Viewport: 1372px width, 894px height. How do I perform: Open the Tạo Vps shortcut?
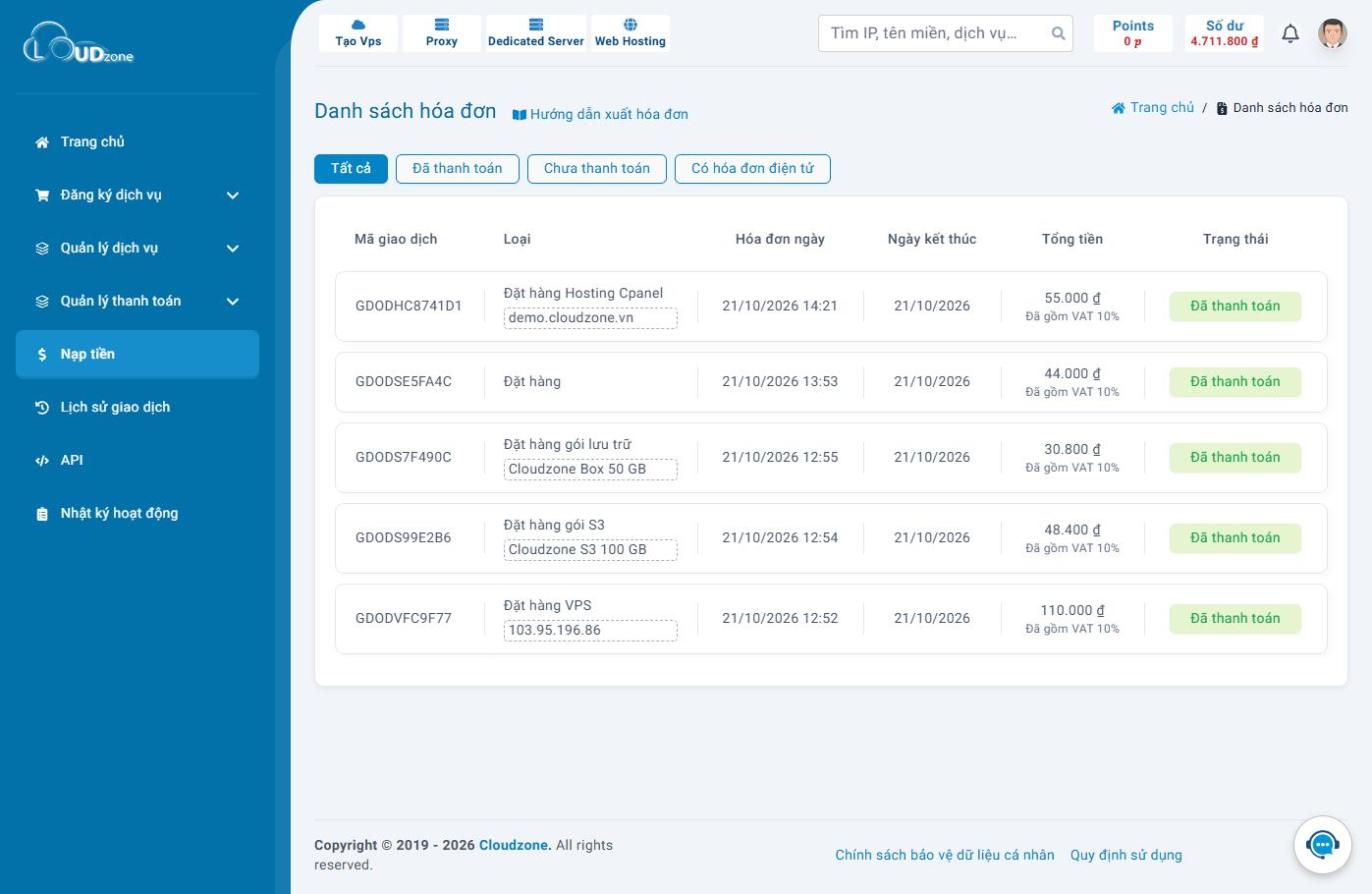tap(358, 33)
